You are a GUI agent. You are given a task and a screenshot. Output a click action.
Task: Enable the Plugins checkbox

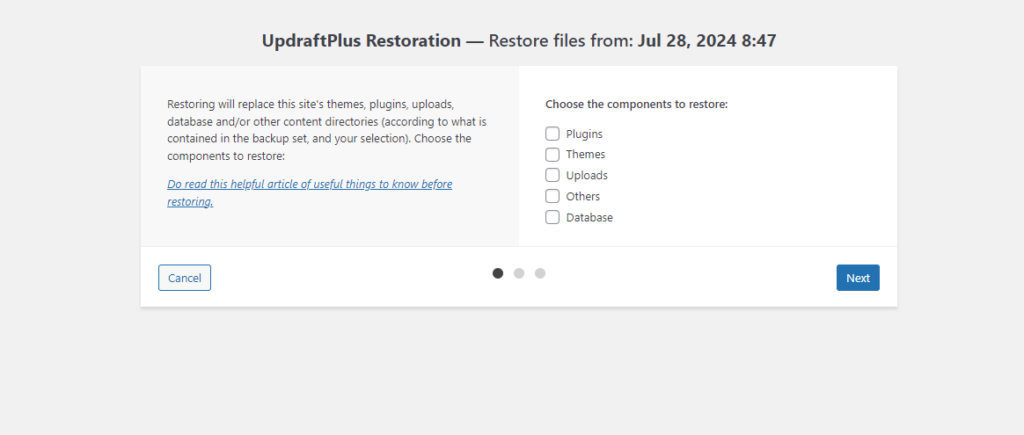tap(552, 133)
